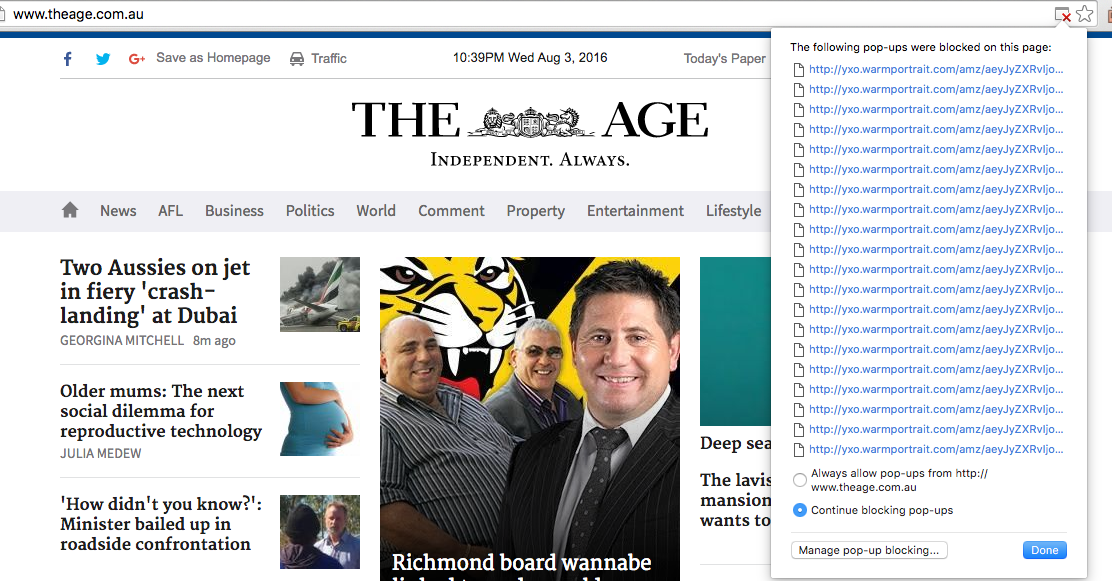This screenshot has width=1112, height=581.
Task: Open the Business section
Action: coord(234,211)
